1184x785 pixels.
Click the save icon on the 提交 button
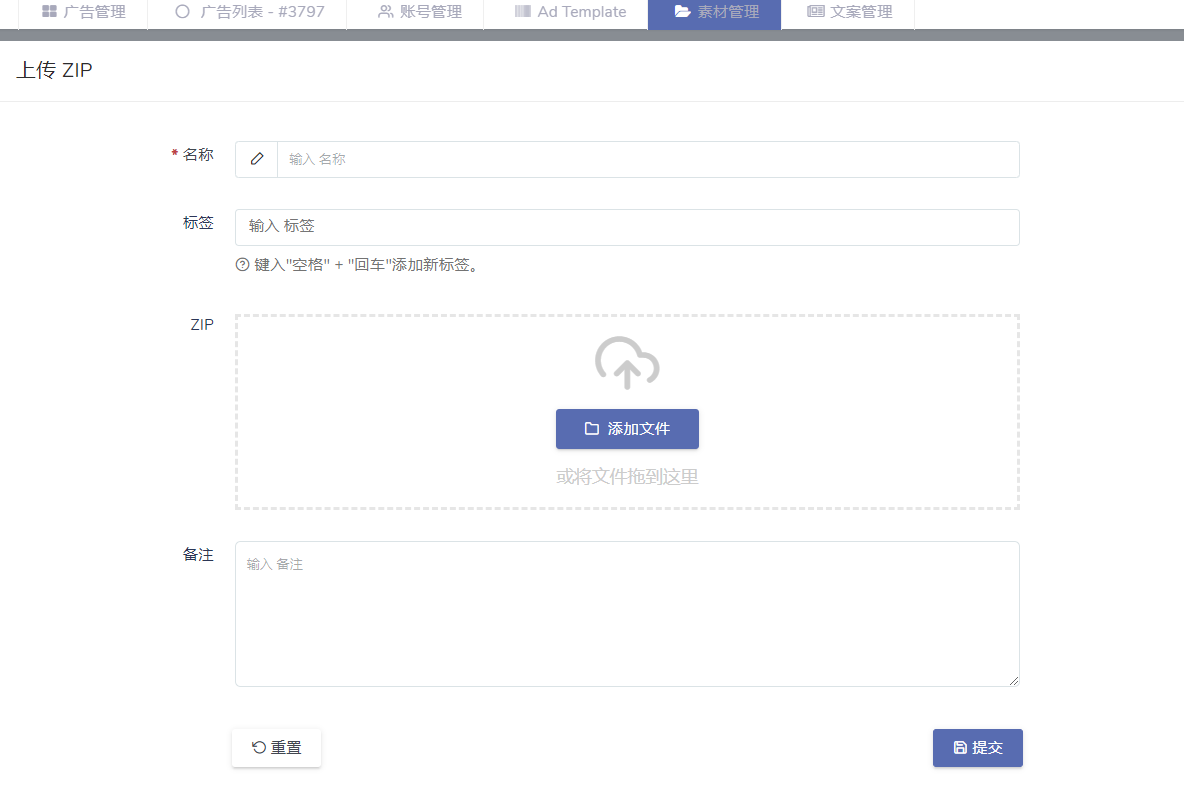point(957,747)
